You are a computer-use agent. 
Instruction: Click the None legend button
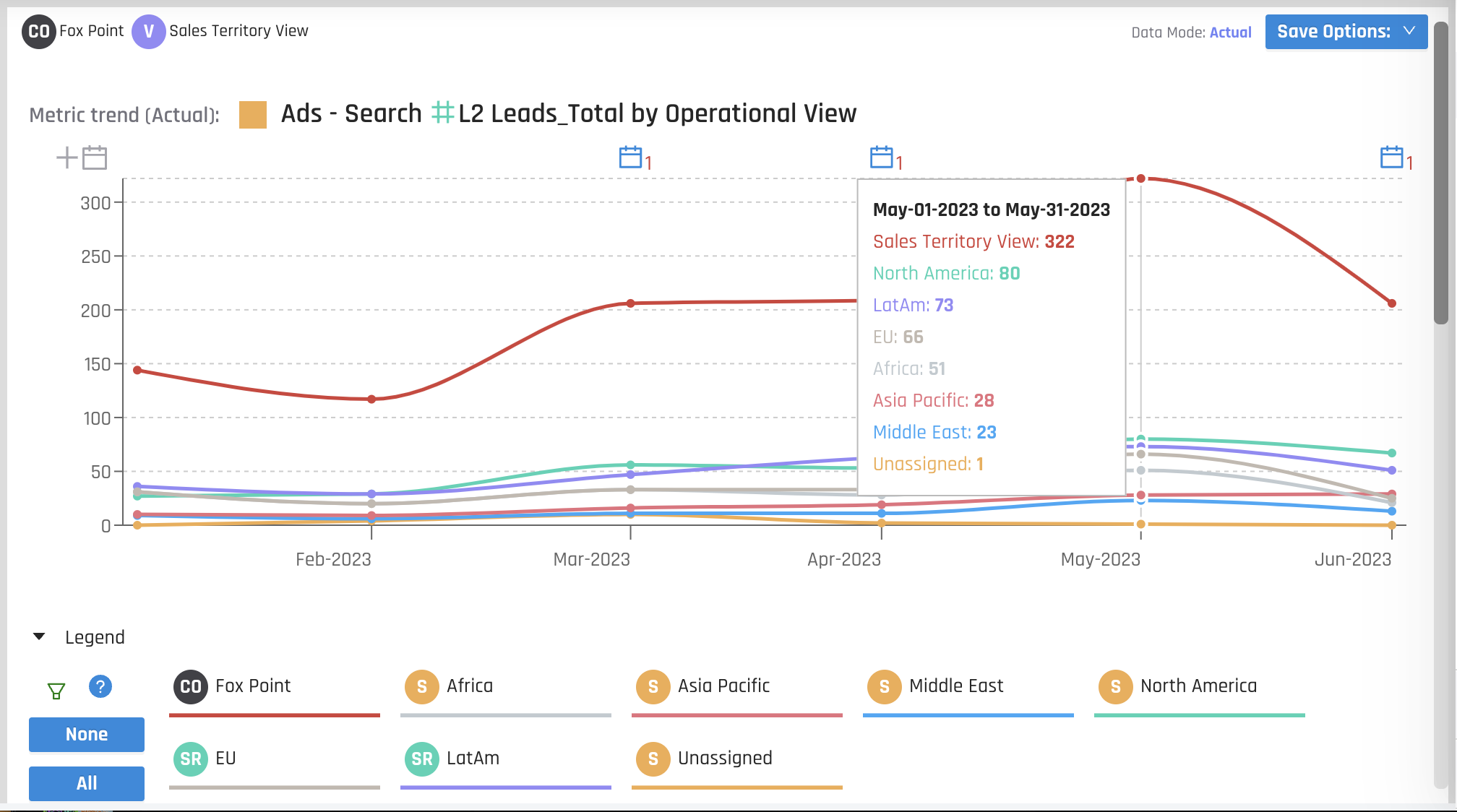tap(87, 735)
